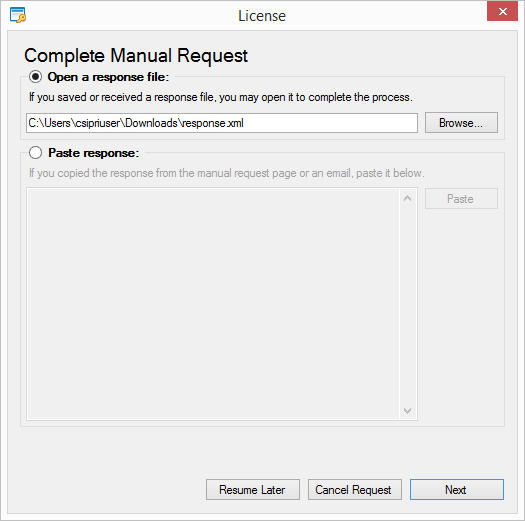Select the Paste response radio button
The height and width of the screenshot is (521, 525).
35,153
